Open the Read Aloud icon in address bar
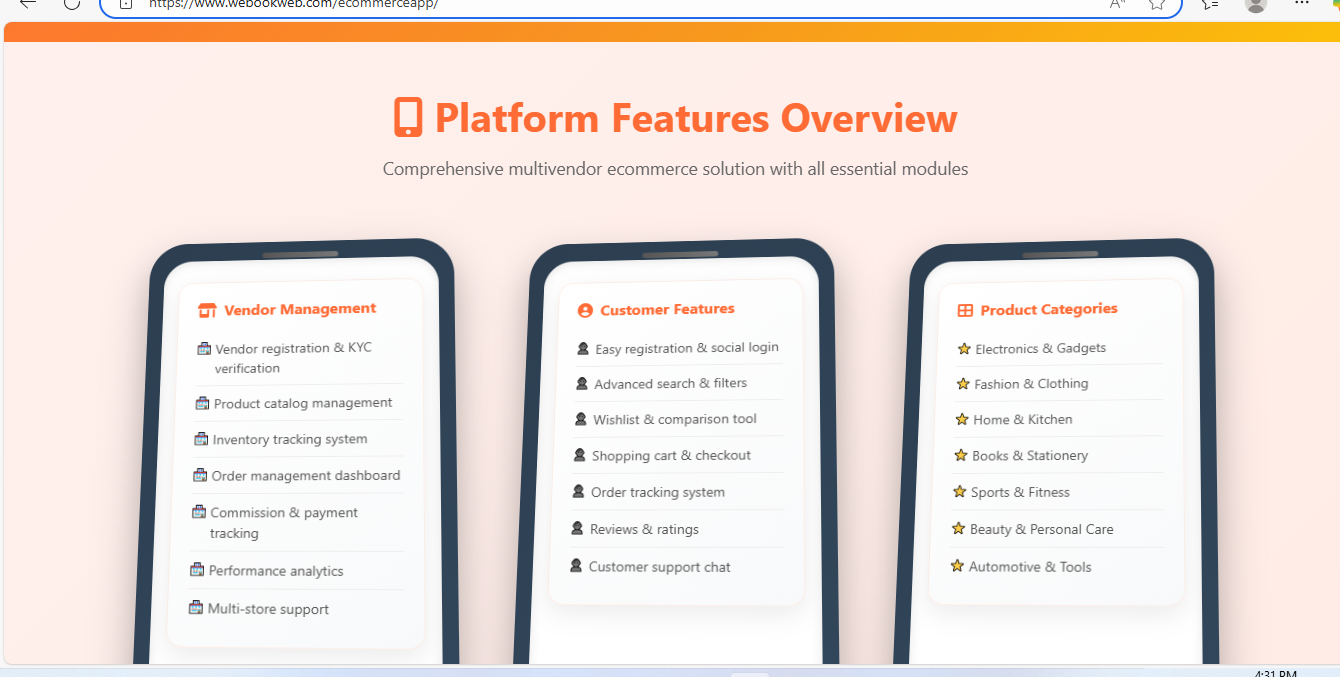This screenshot has width=1340, height=677. pos(1117,4)
